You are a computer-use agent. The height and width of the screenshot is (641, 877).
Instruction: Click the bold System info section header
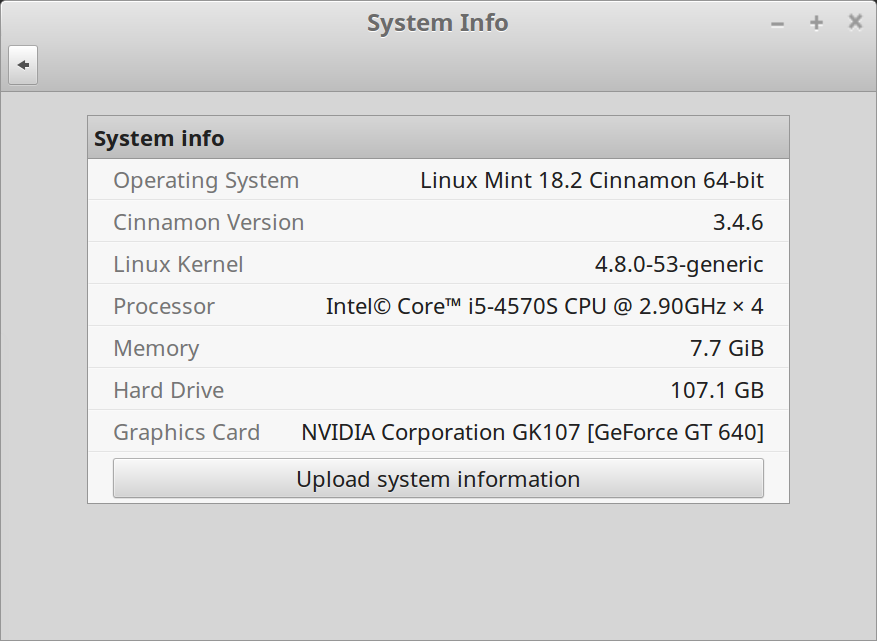159,139
